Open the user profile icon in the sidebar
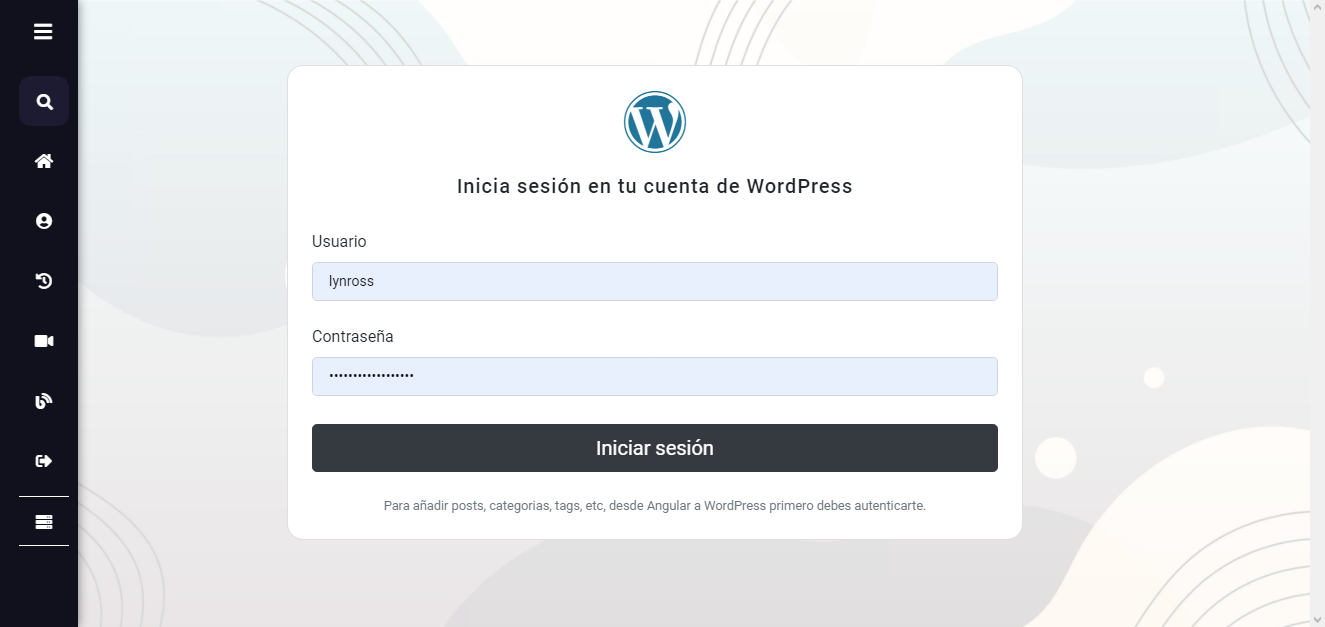Viewport: 1325px width, 627px height. pos(44,221)
